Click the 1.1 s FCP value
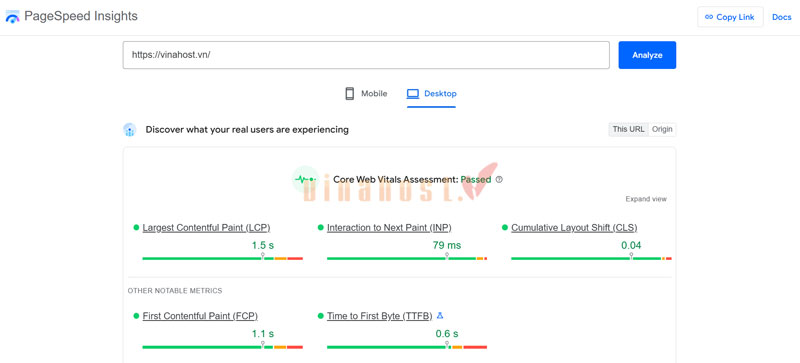 click(x=263, y=334)
